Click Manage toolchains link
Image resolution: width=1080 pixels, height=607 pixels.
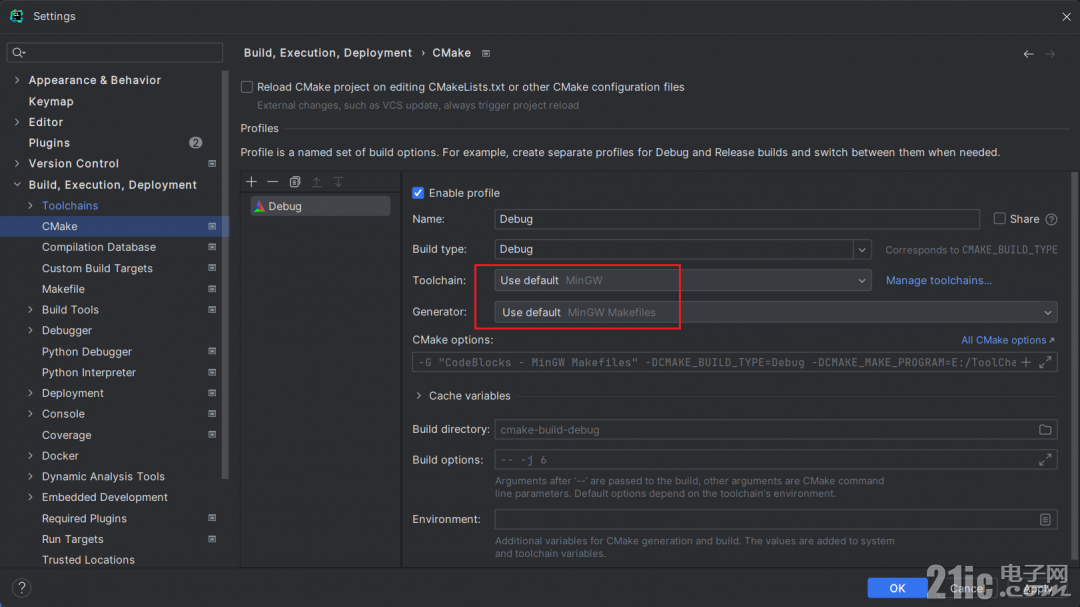coord(938,280)
